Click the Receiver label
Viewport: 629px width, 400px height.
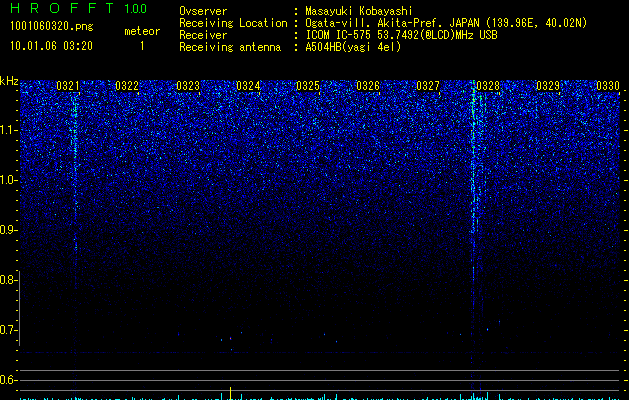click(203, 35)
